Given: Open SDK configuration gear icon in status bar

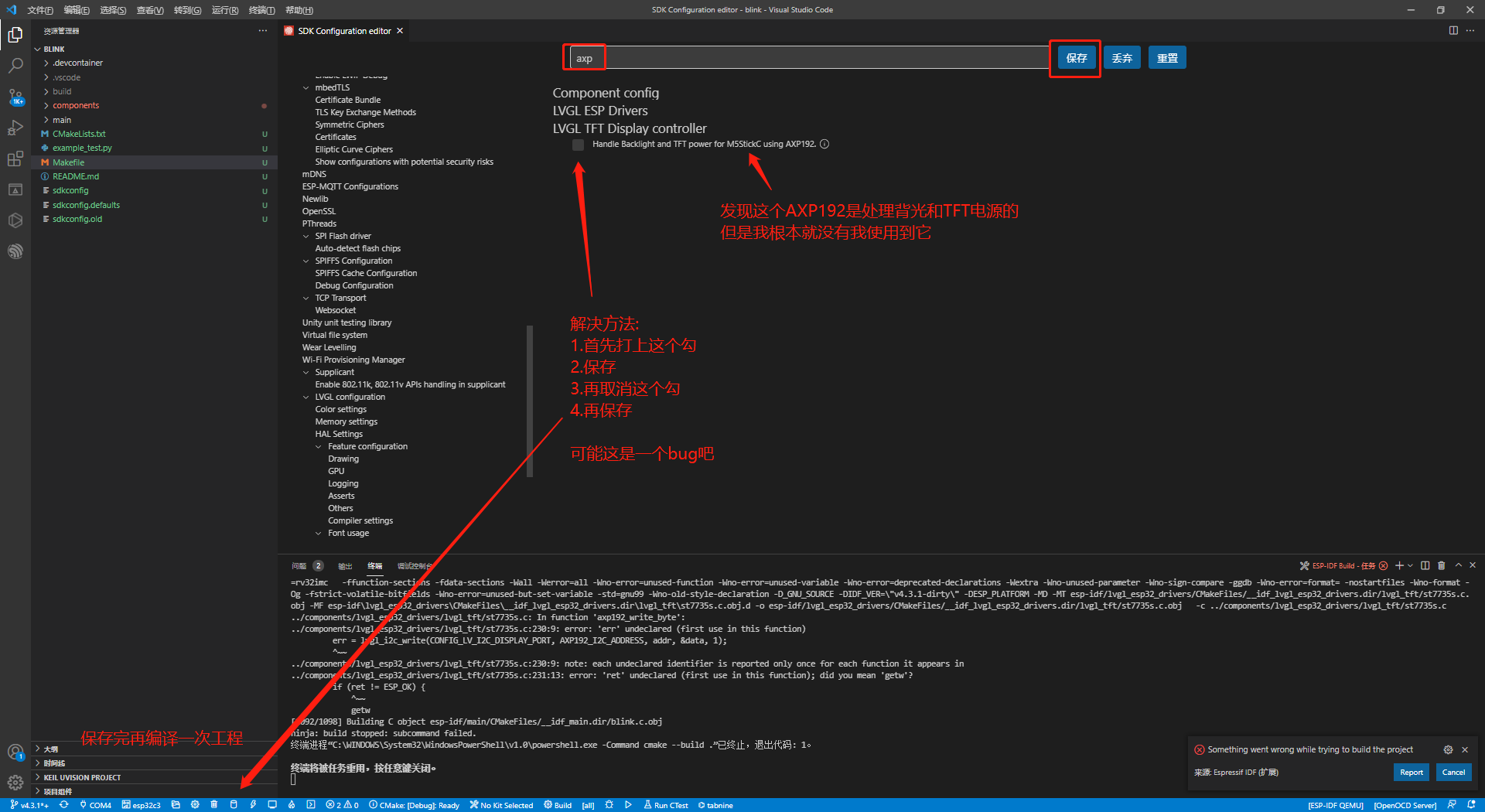Looking at the screenshot, I should pos(195,805).
